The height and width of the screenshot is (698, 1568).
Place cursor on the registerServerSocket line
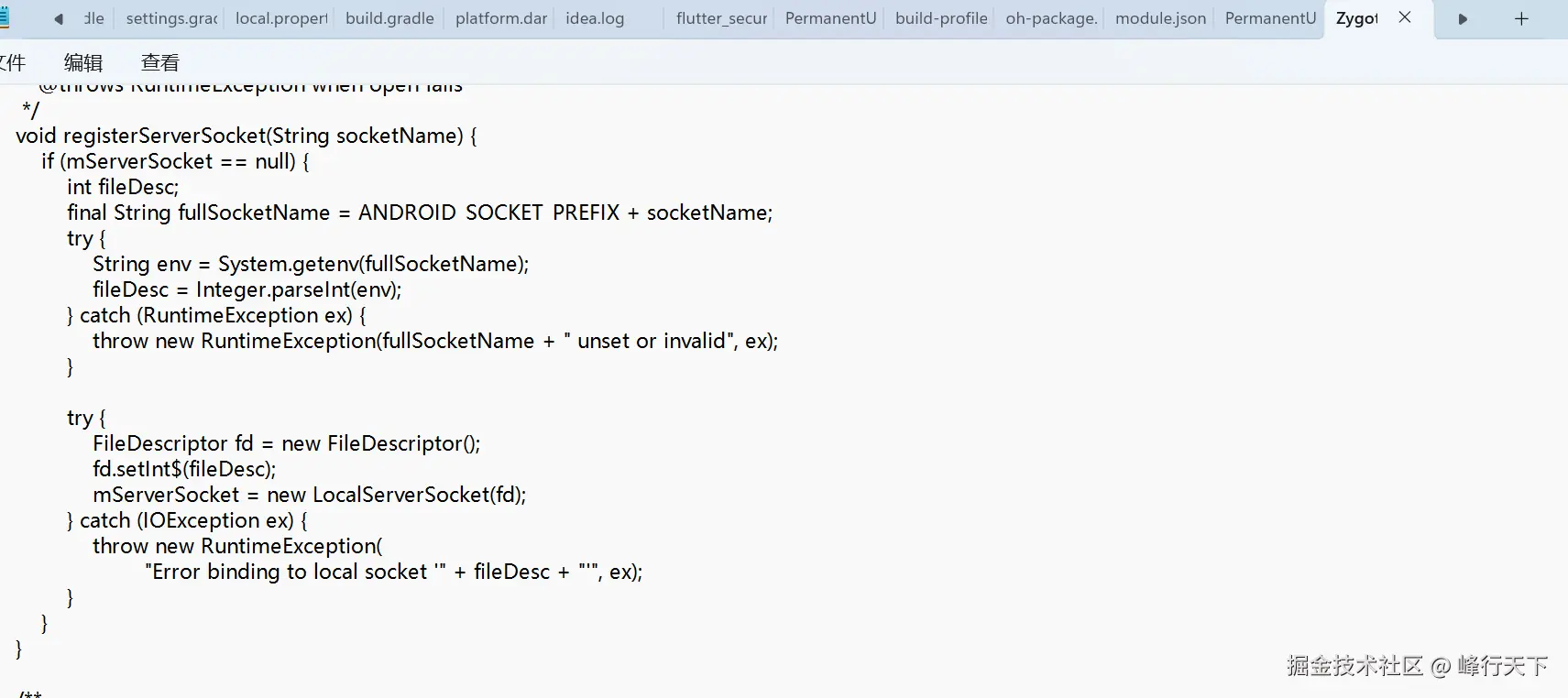[x=247, y=136]
